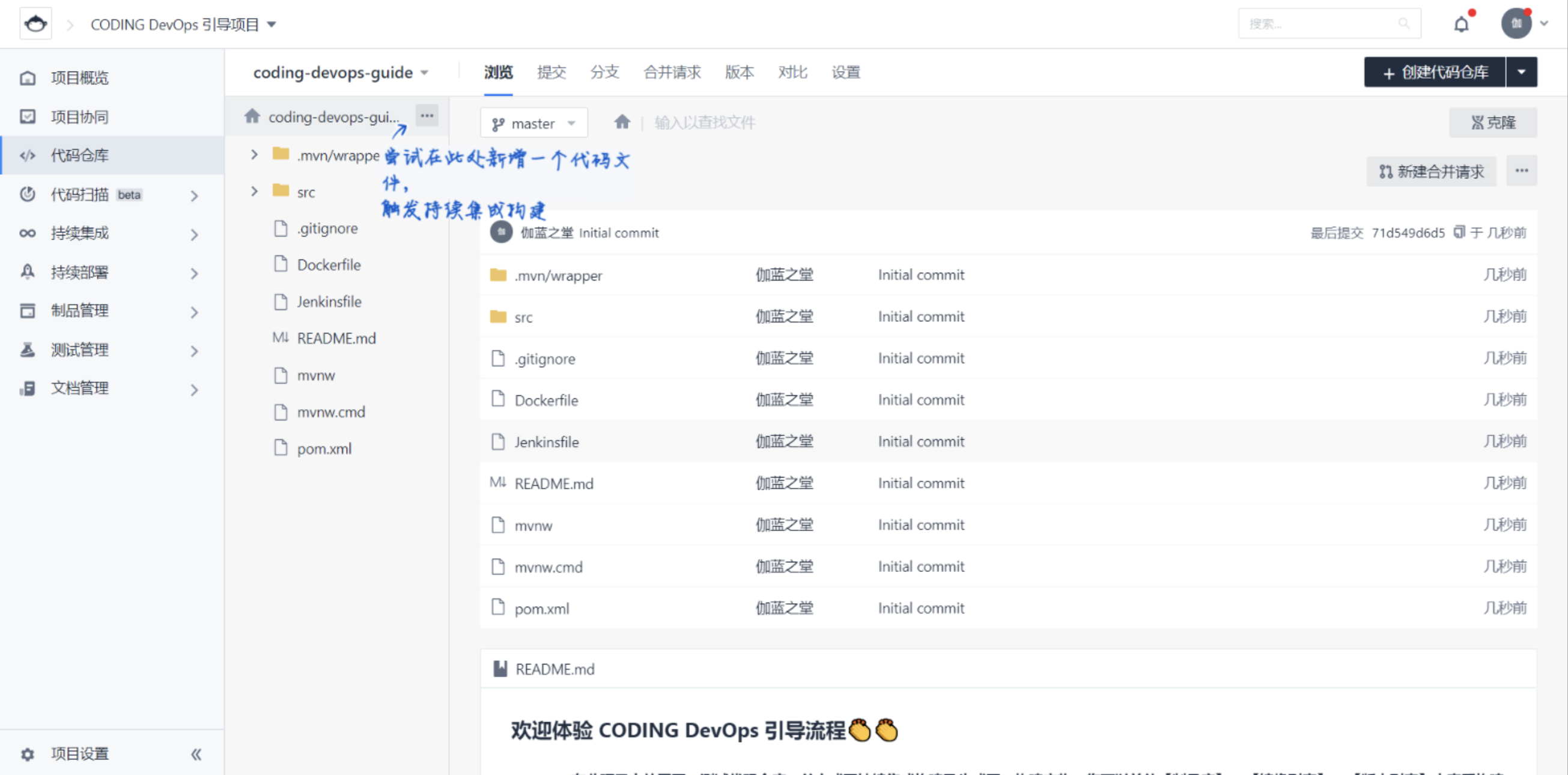Click the 代码扫描 sidebar icon
1568x775 pixels.
tap(28, 194)
